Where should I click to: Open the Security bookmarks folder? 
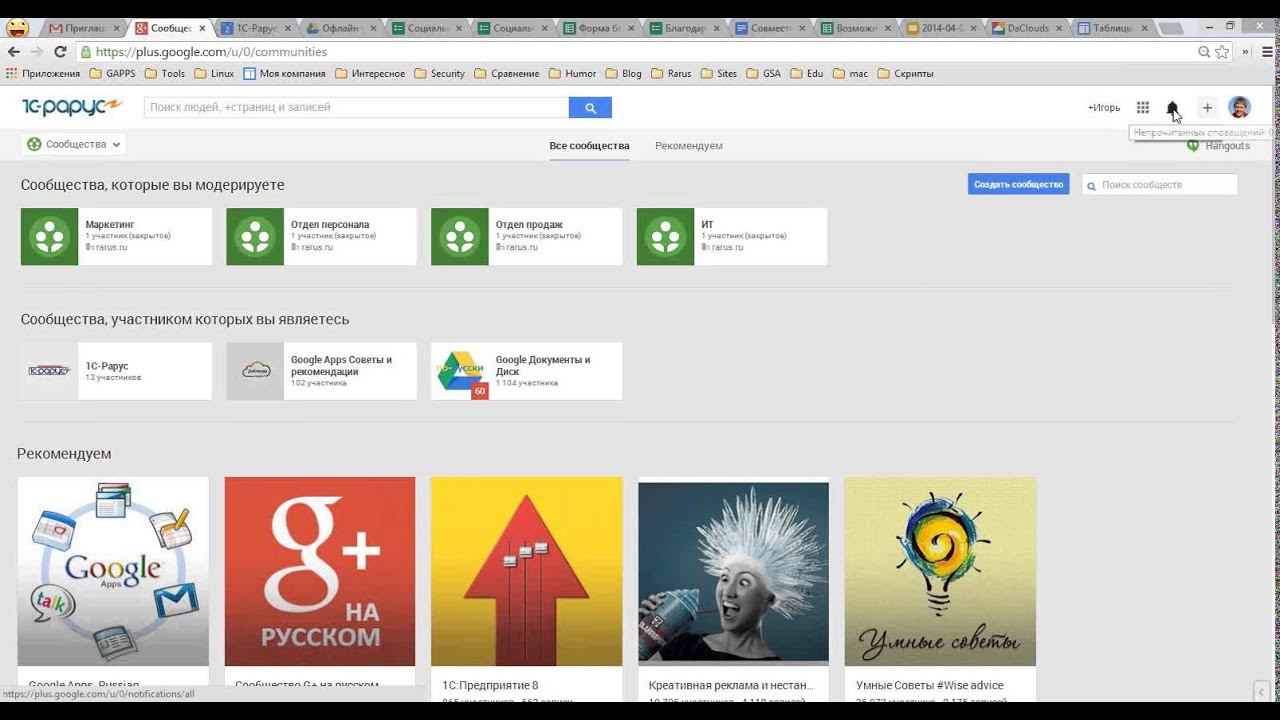click(440, 73)
